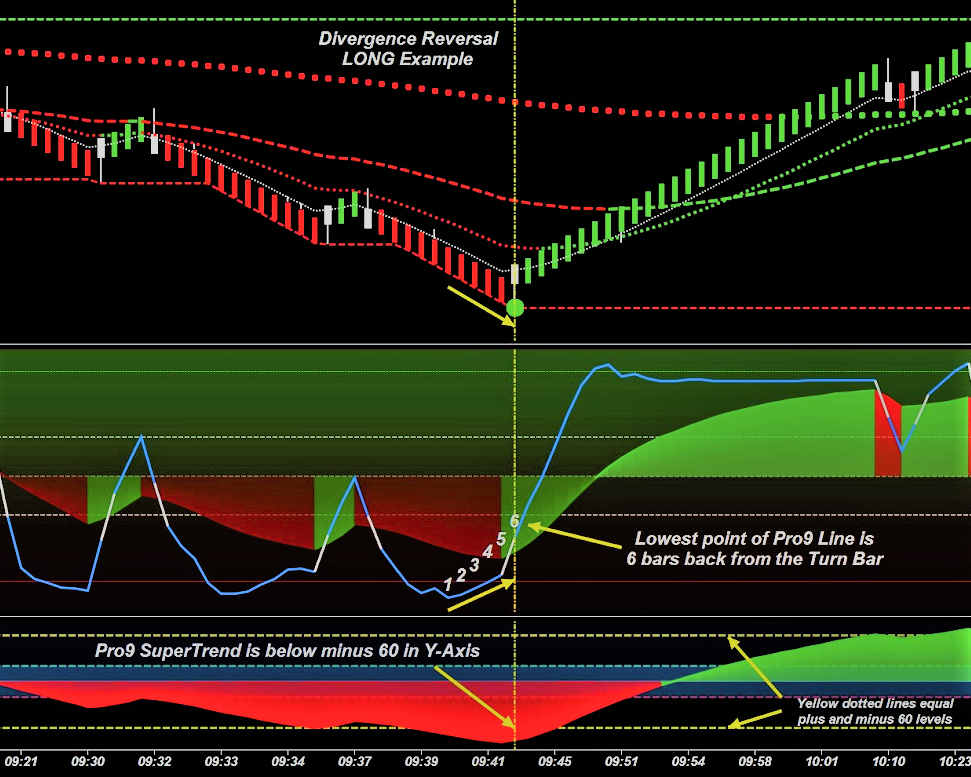971x777 pixels.
Task: Click the 09:41 time axis label
Action: tap(488, 761)
